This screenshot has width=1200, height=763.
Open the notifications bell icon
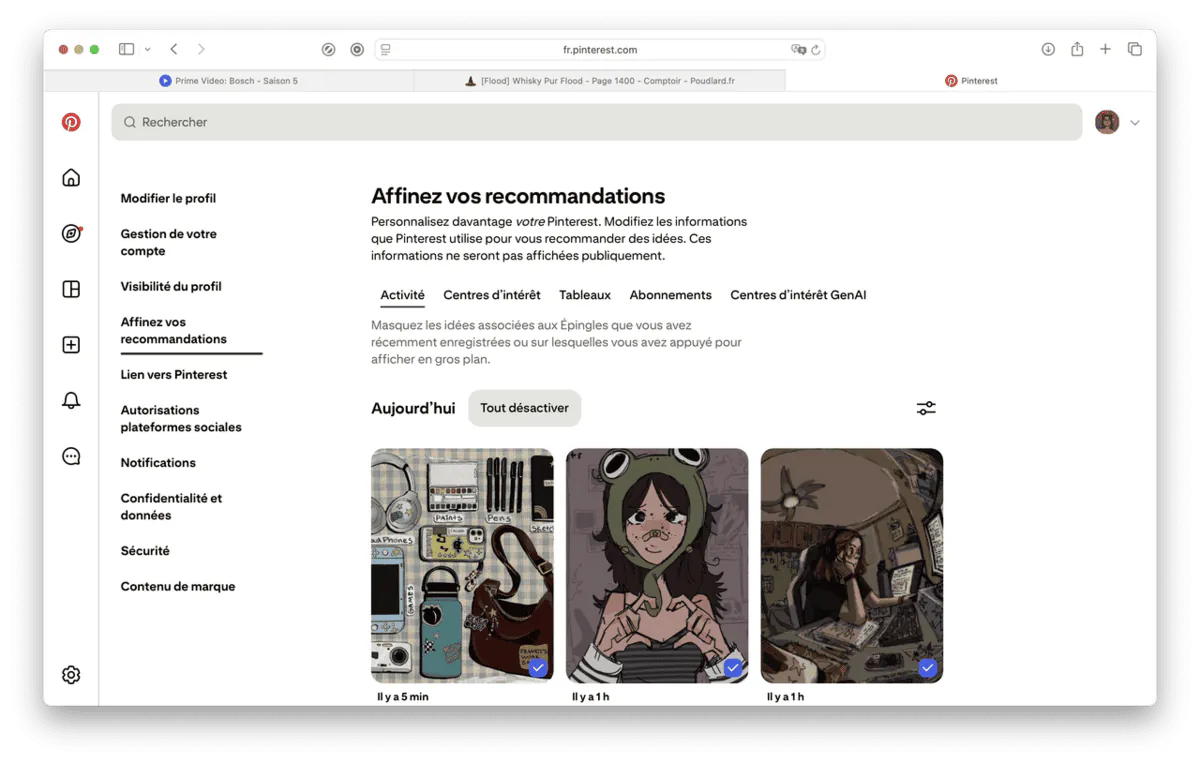tap(71, 400)
